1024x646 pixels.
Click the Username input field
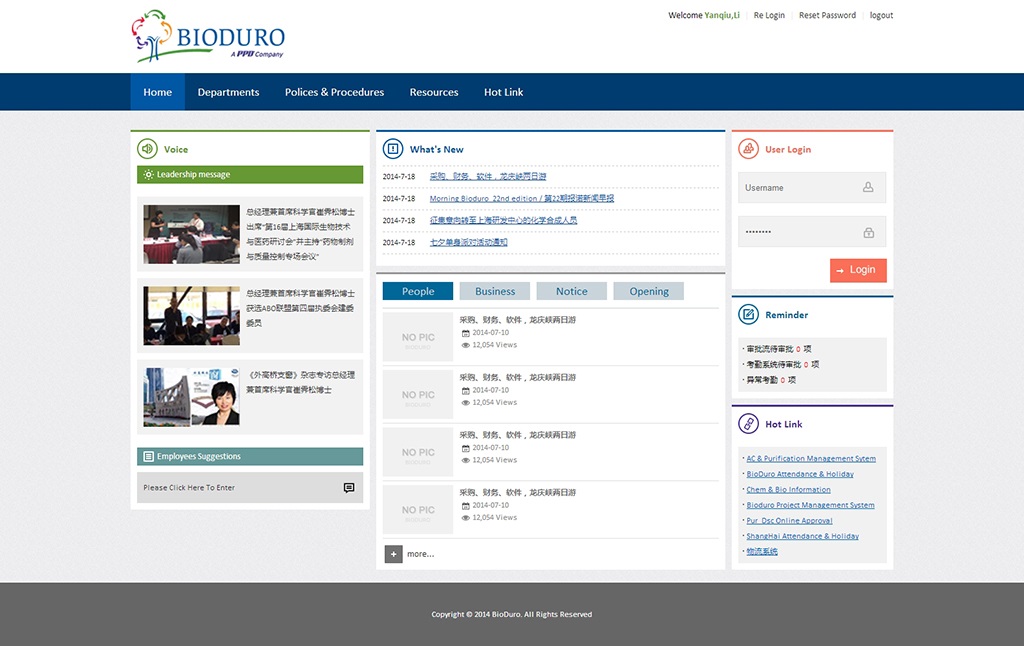[800, 188]
